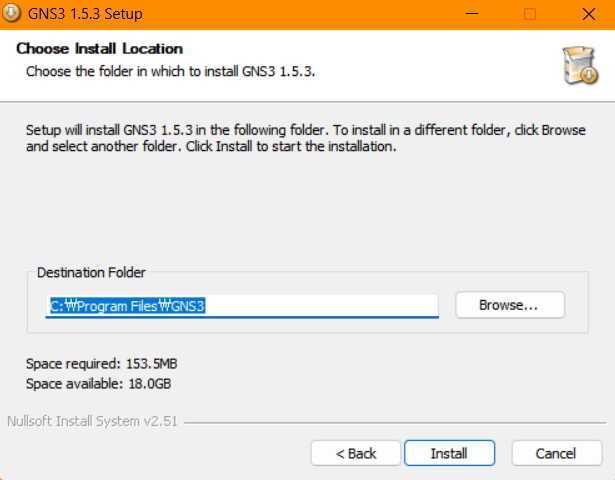This screenshot has width=615, height=480.
Task: Click "Nullsoft Install System v2.51" label
Action: coord(92,421)
